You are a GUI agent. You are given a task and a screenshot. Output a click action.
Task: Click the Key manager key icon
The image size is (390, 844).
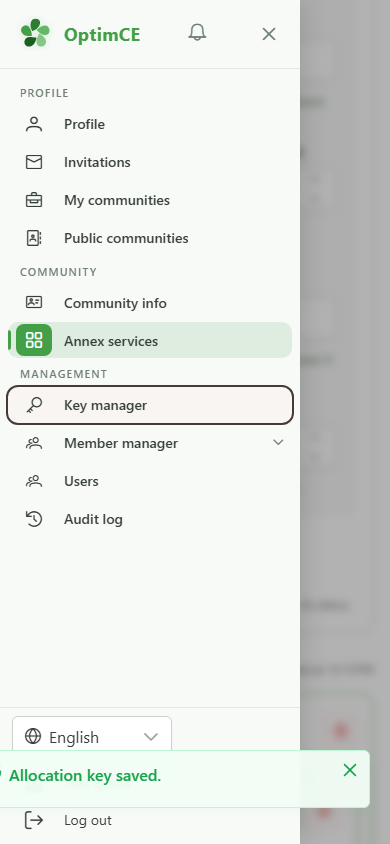pos(34,405)
